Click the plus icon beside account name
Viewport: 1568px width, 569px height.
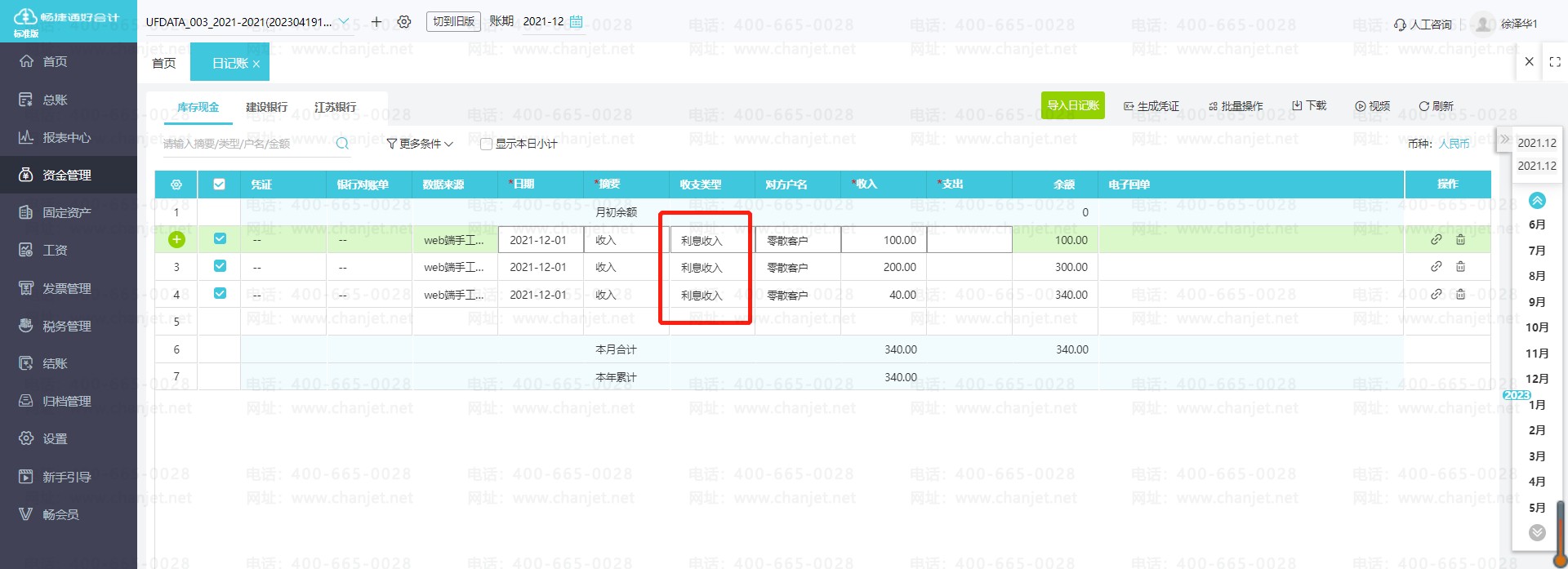(x=376, y=22)
